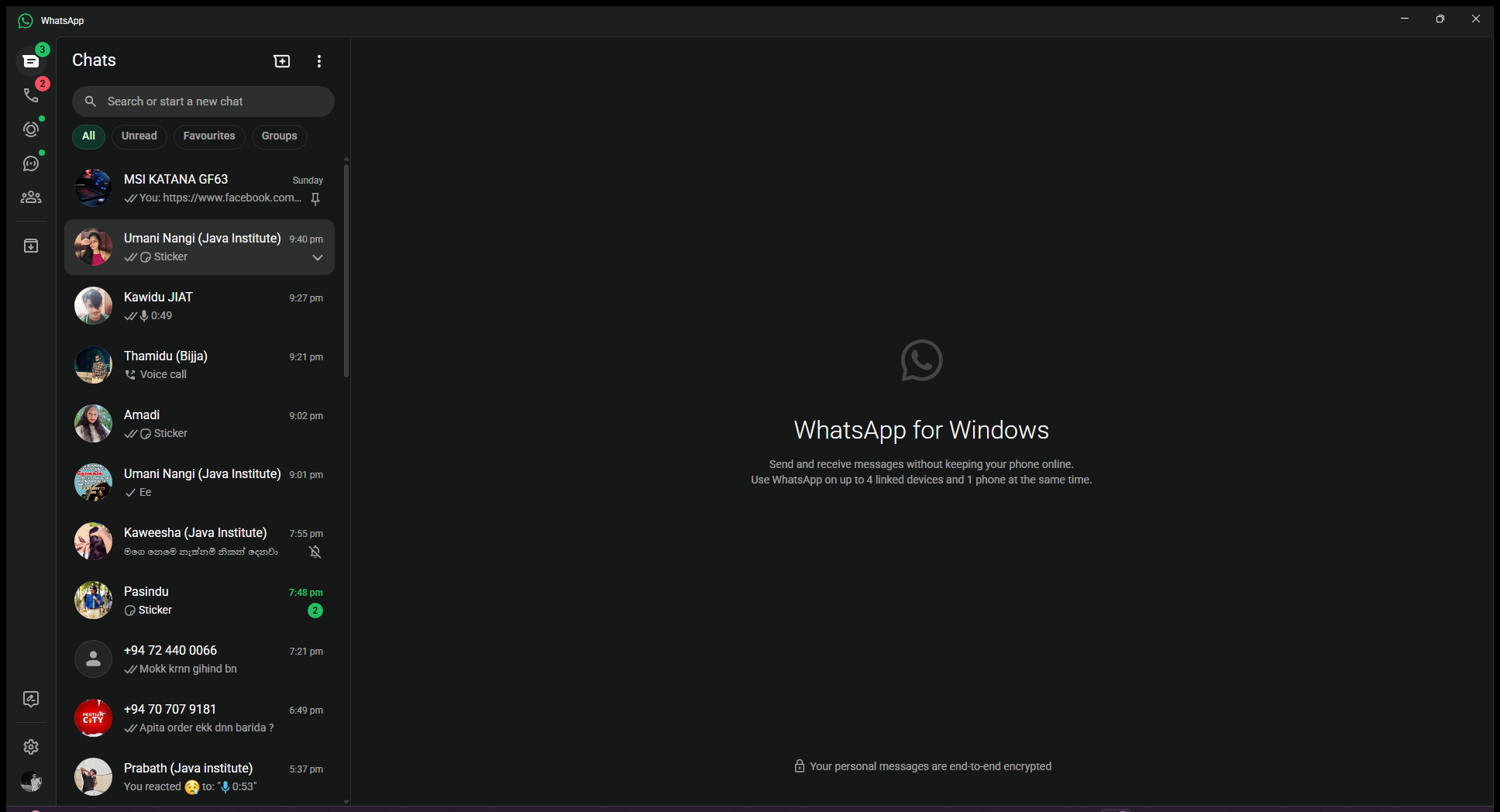
Task: Open the +94 72 440 0066 chat
Action: 200,659
